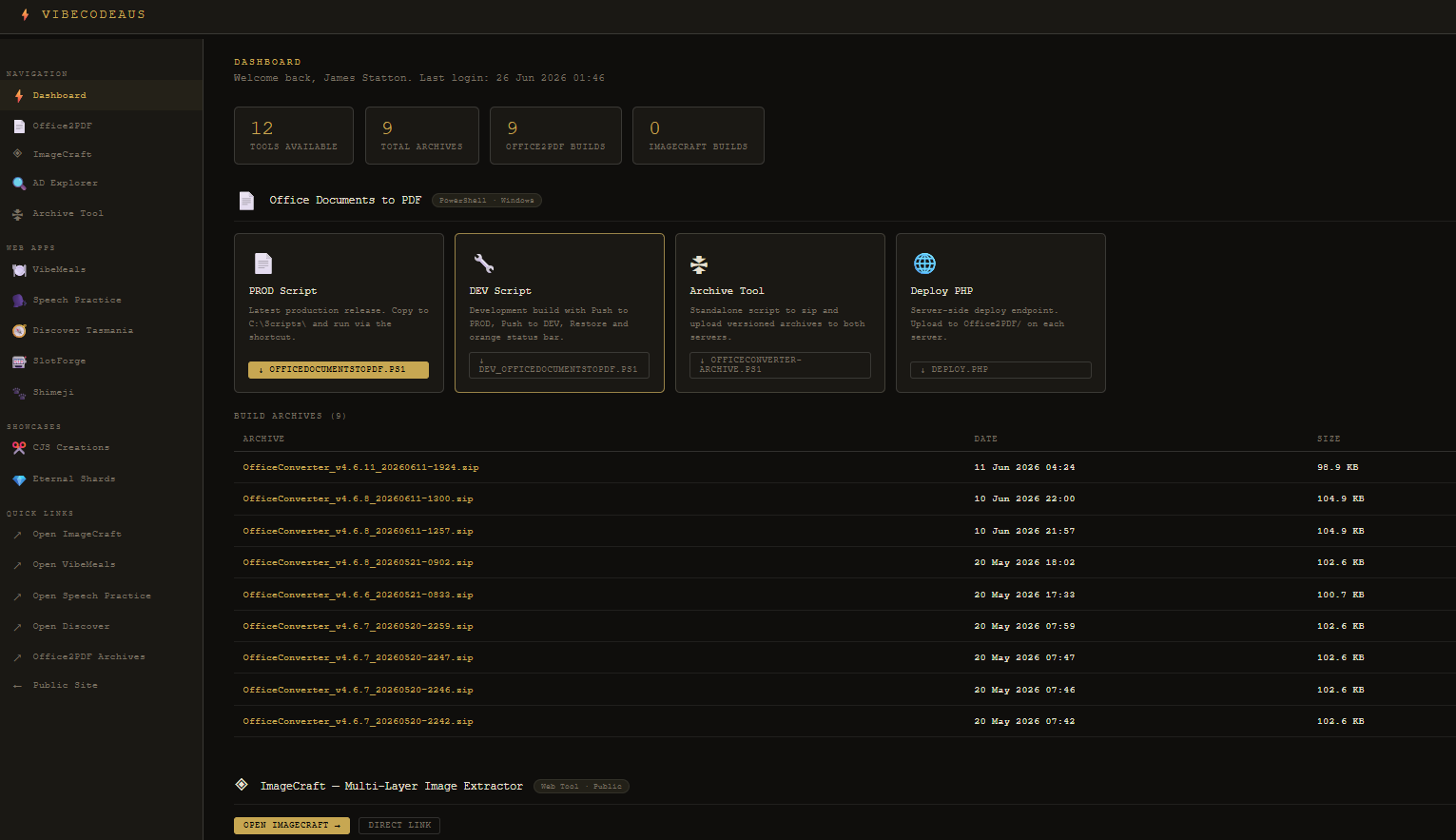
Task: Open OfficeConverter_v4.6.7_20260520-2246.zip archive
Action: (358, 691)
